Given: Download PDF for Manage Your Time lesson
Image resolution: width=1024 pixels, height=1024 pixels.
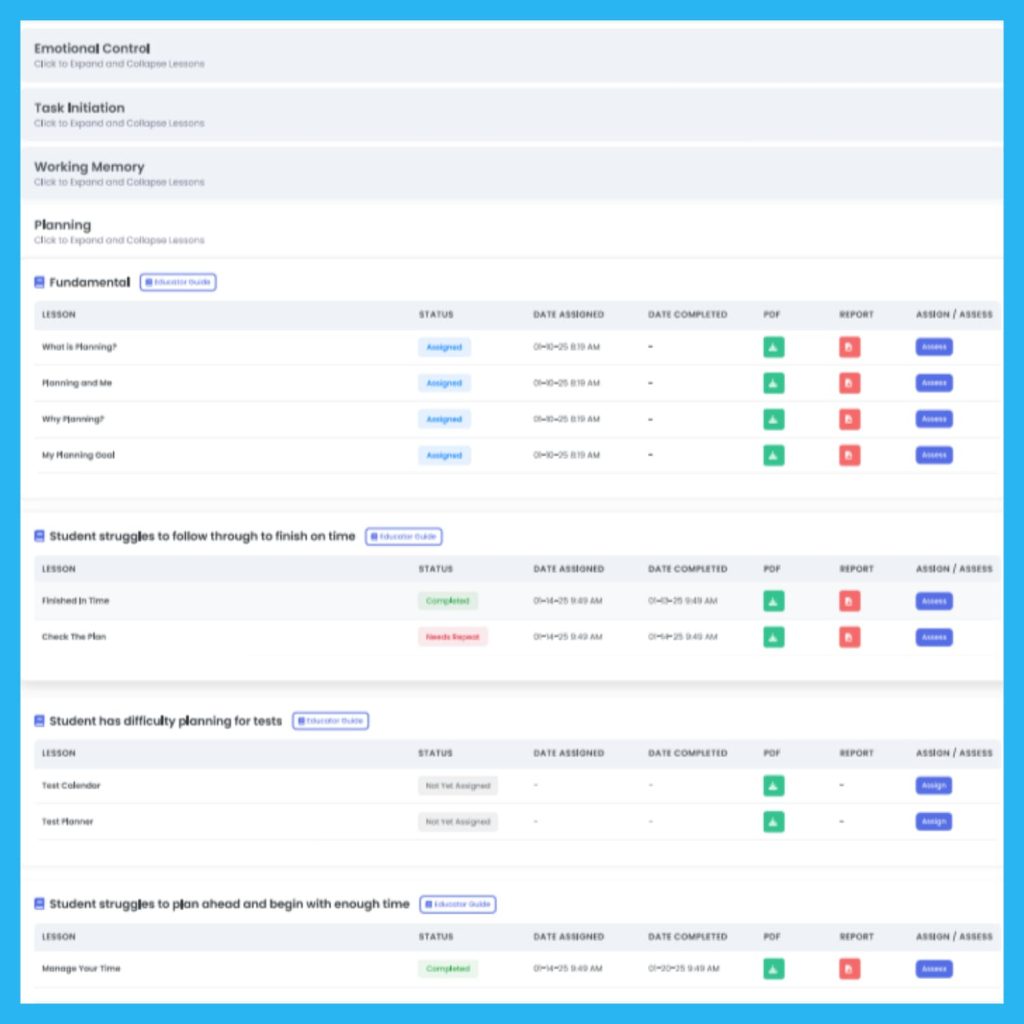Looking at the screenshot, I should pyautogui.click(x=773, y=969).
